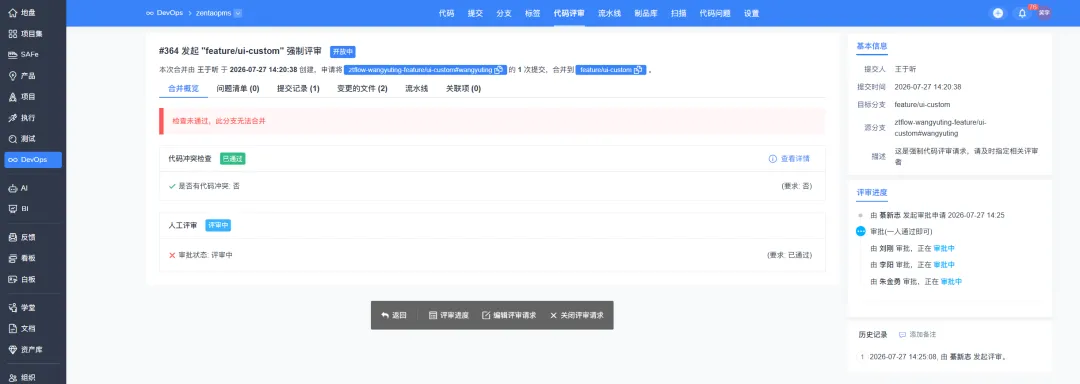Open 提交 menu in top navigation

475,13
